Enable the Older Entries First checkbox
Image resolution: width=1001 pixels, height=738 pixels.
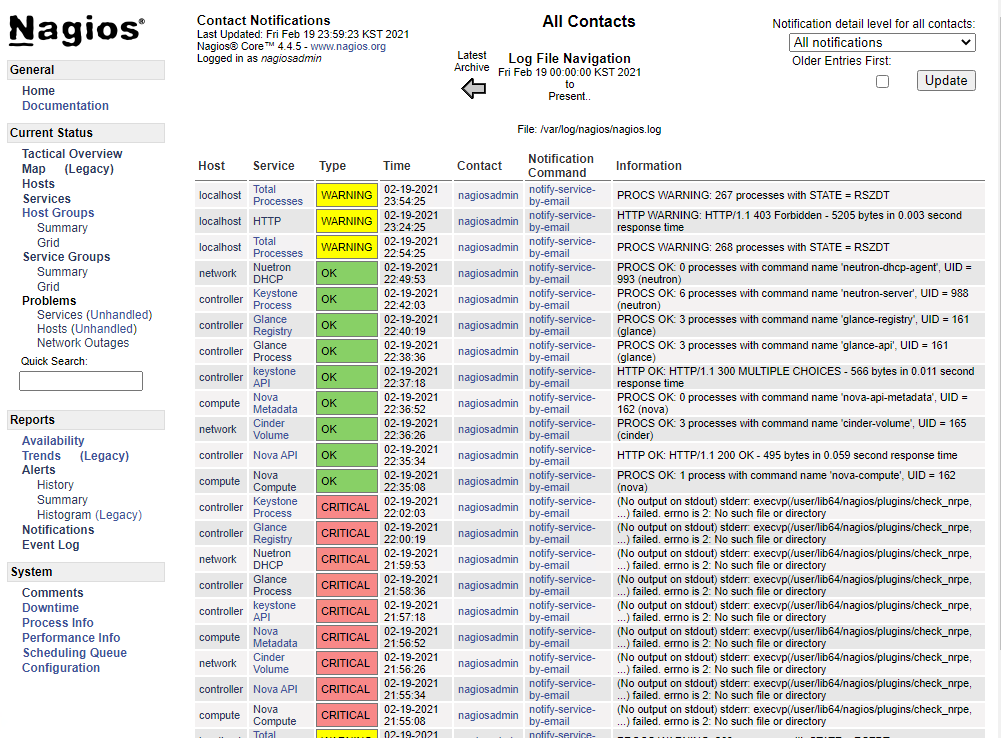(x=882, y=81)
